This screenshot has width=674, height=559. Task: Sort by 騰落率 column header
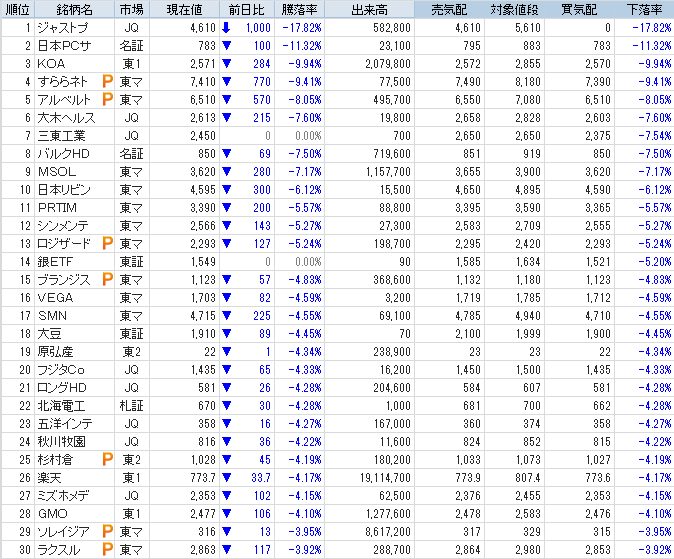300,9
